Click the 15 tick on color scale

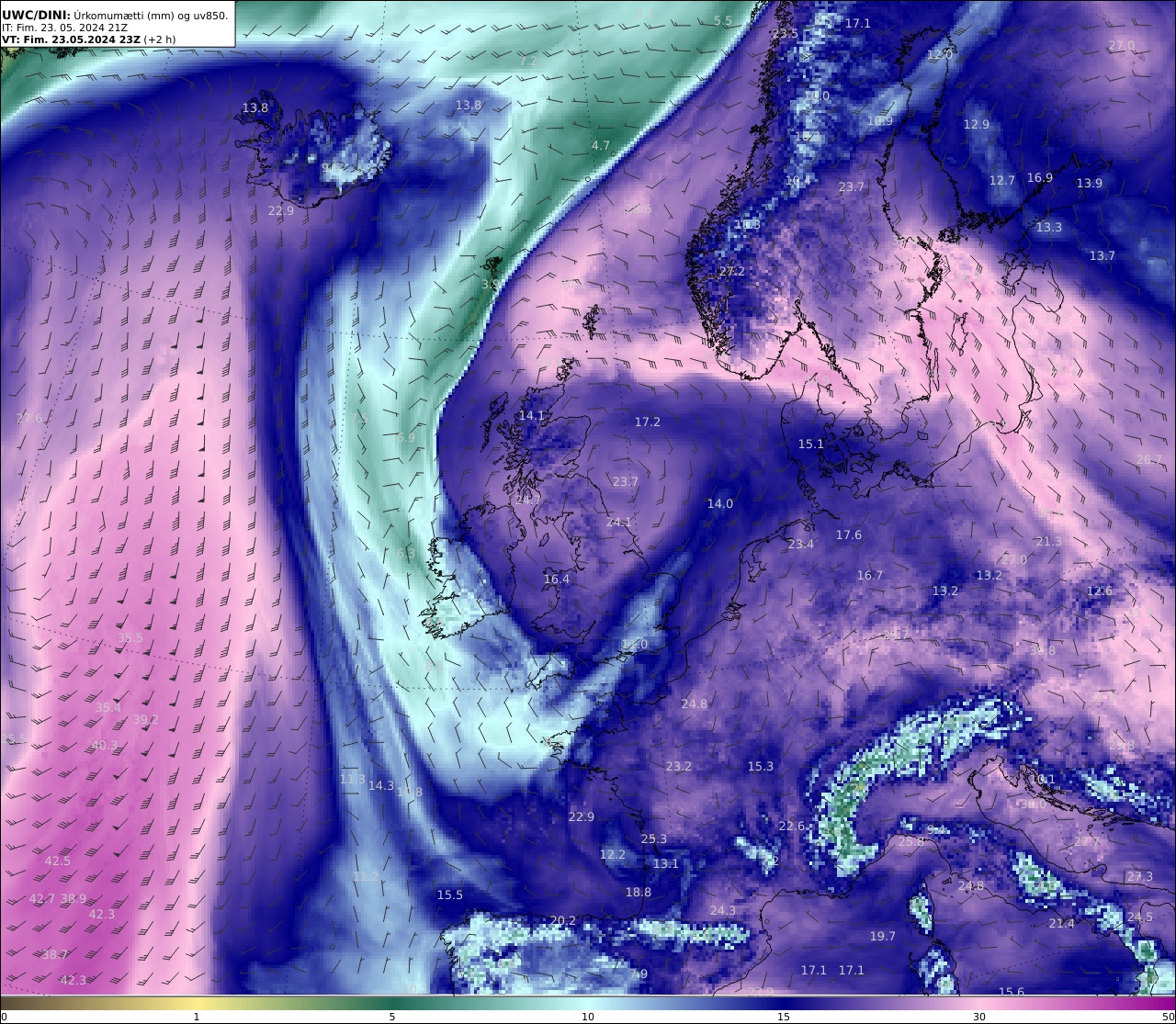(x=784, y=1017)
